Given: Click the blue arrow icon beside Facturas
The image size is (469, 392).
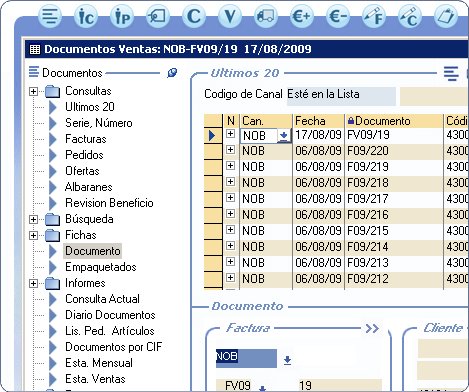Looking at the screenshot, I should coord(53,139).
